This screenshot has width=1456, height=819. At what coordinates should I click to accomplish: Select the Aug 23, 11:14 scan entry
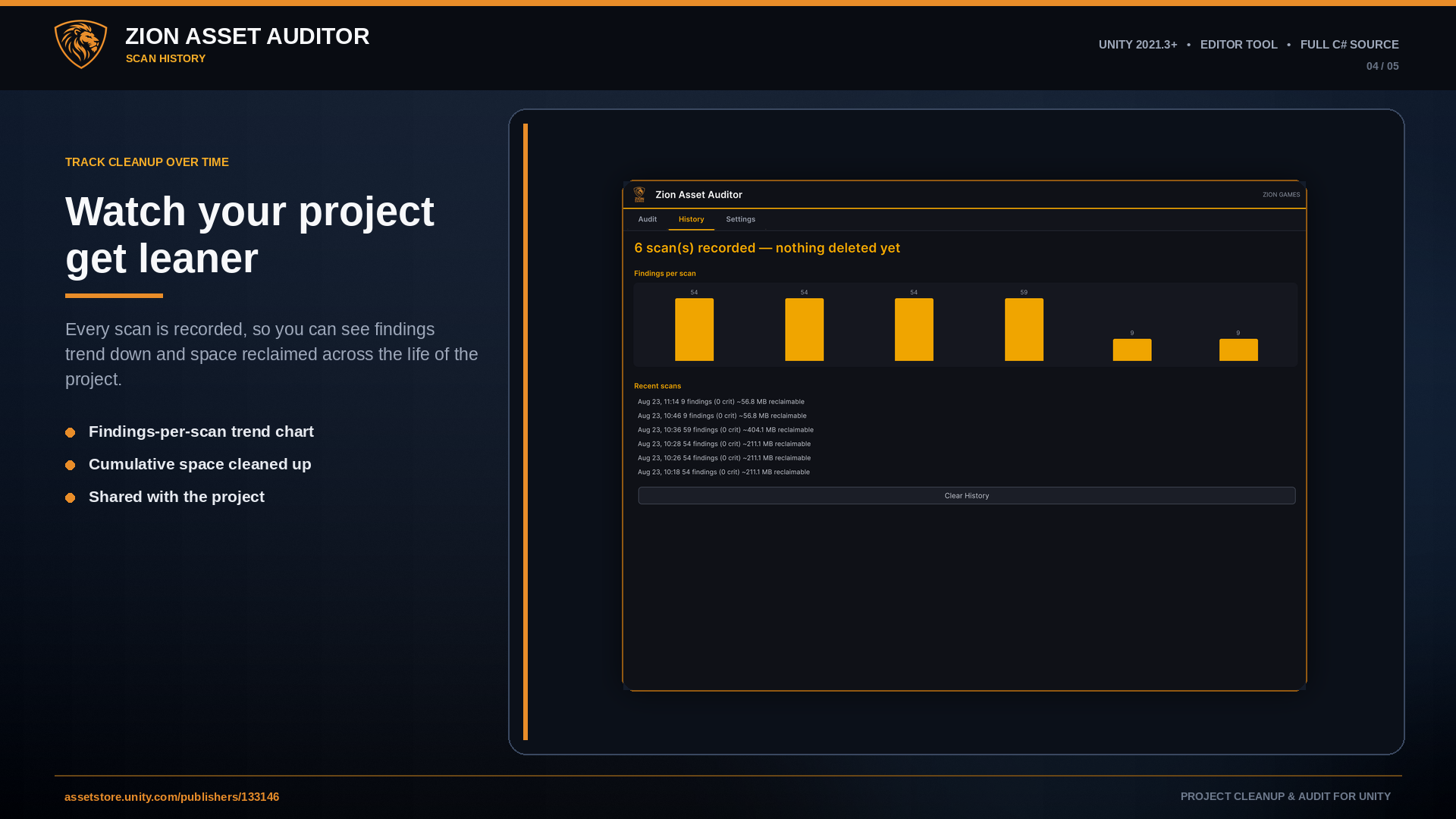[721, 402]
